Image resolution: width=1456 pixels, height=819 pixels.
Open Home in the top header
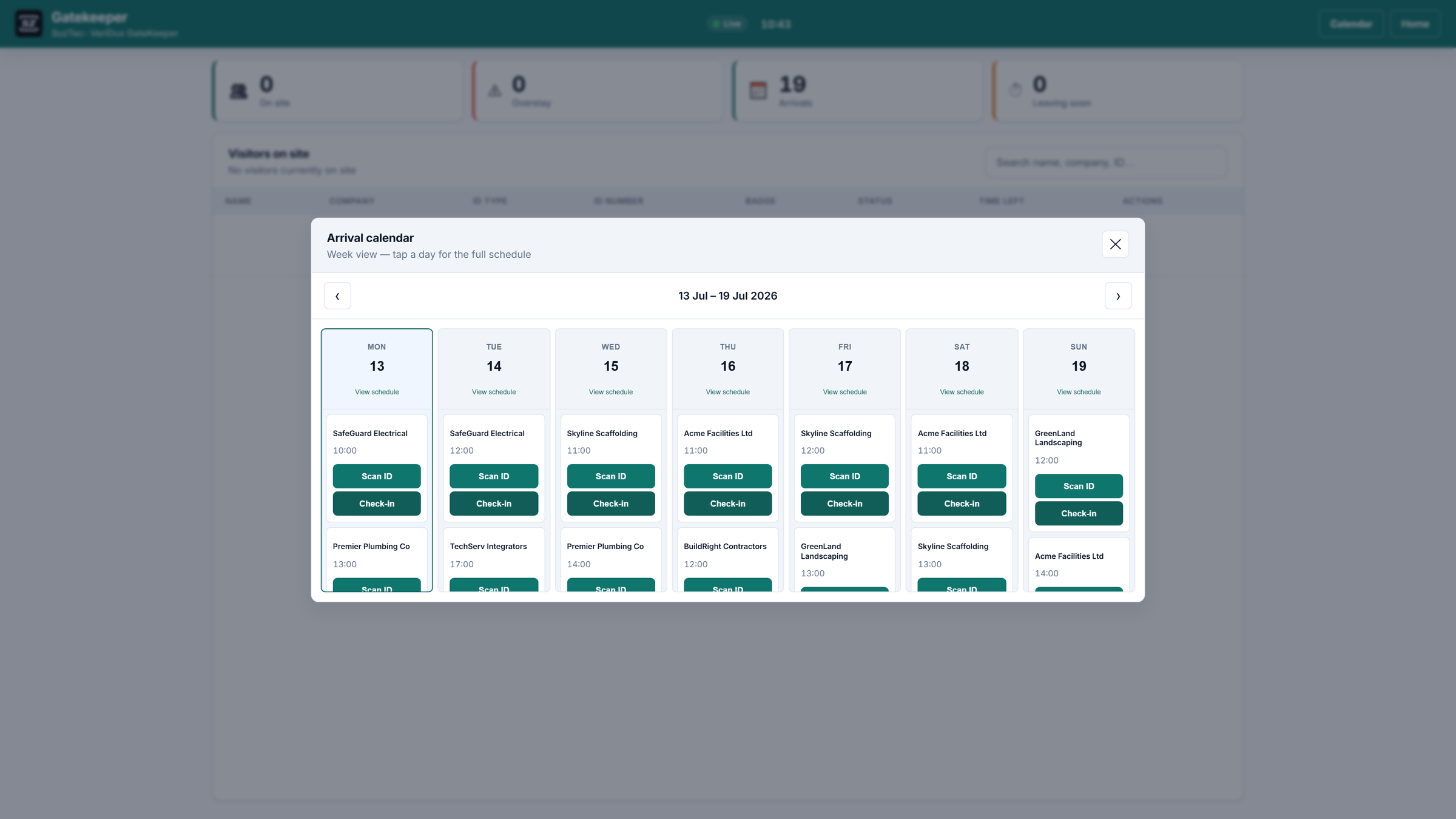point(1415,24)
